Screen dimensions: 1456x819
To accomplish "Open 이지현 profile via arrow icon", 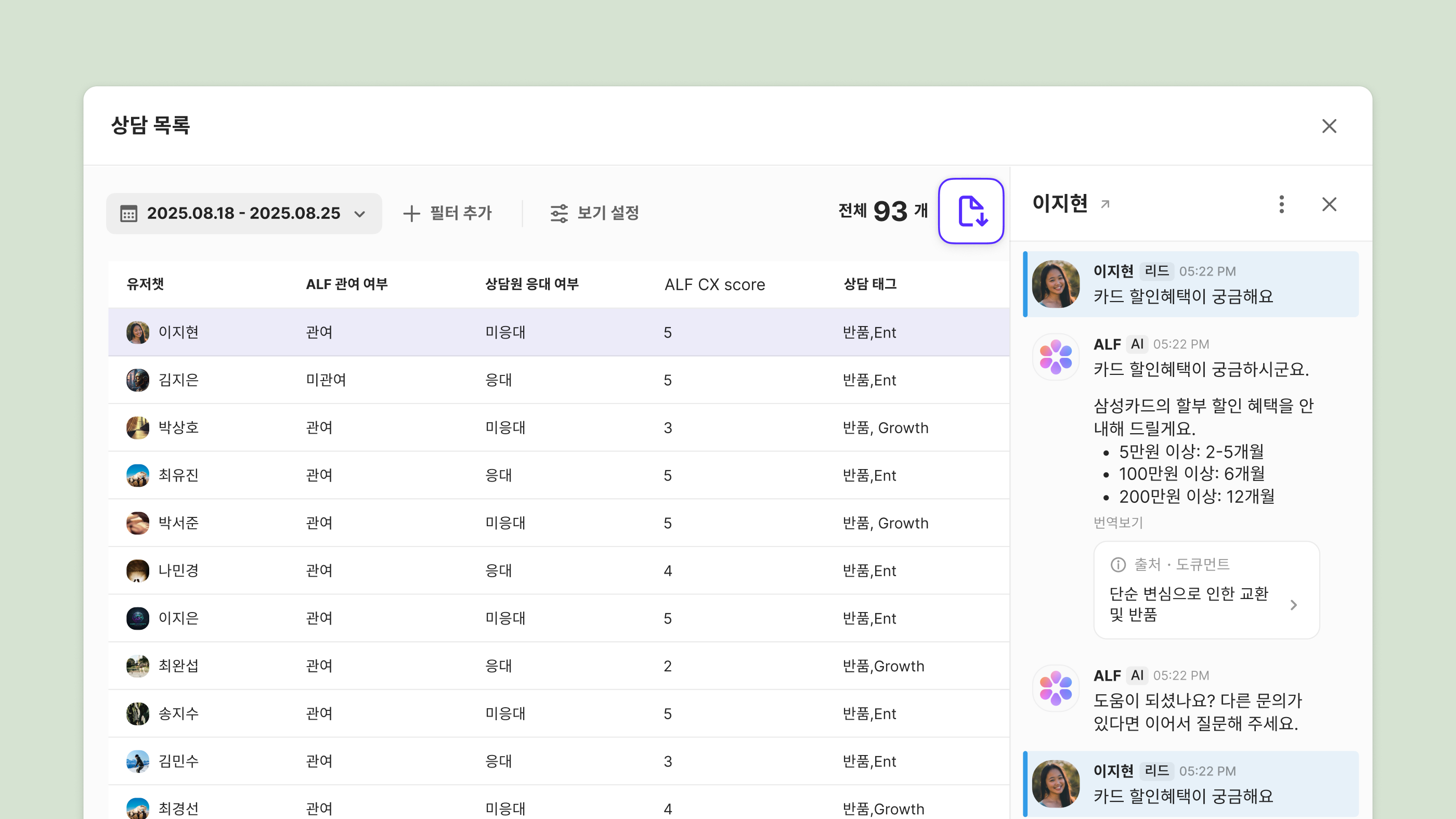I will click(x=1105, y=204).
